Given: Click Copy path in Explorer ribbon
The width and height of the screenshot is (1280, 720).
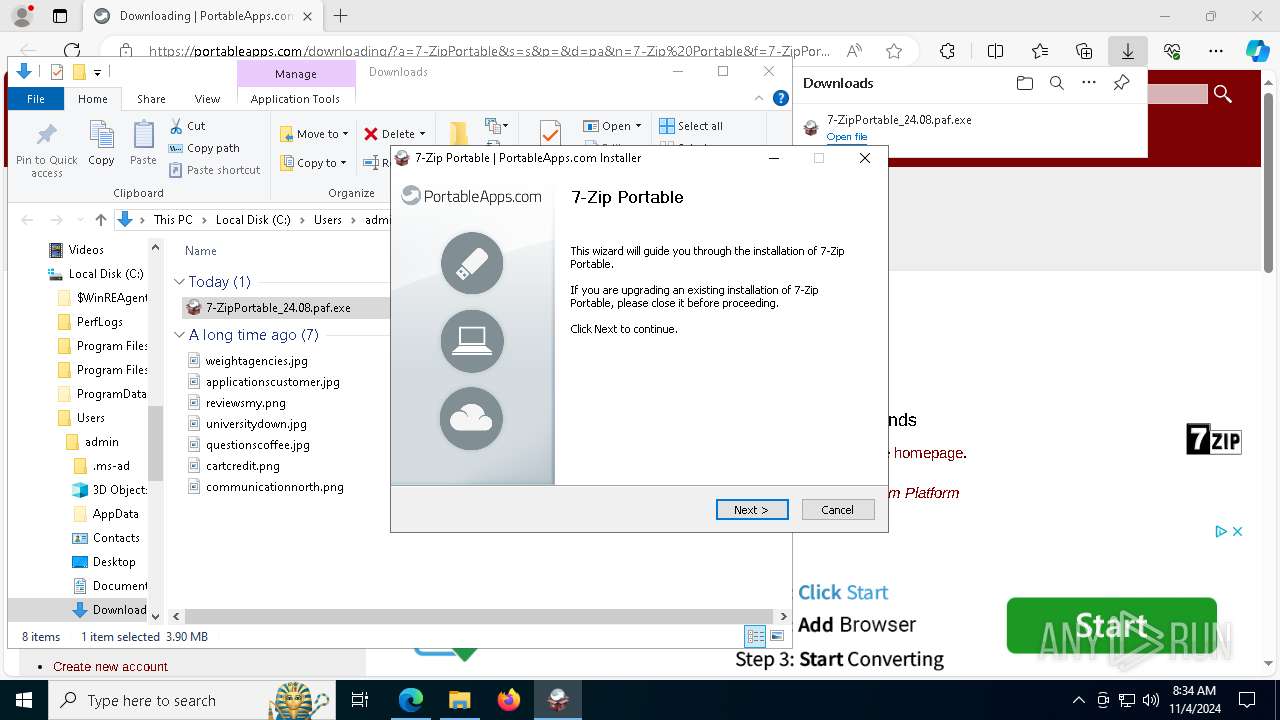Looking at the screenshot, I should point(204,148).
